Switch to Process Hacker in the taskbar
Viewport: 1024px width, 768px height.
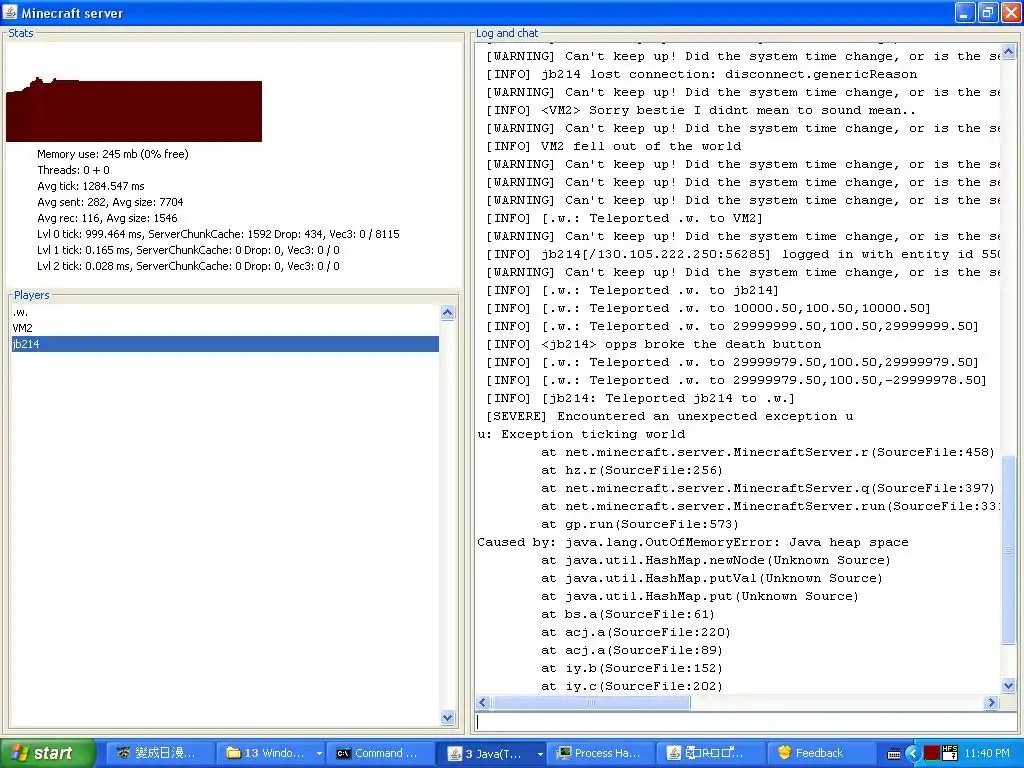coord(601,753)
